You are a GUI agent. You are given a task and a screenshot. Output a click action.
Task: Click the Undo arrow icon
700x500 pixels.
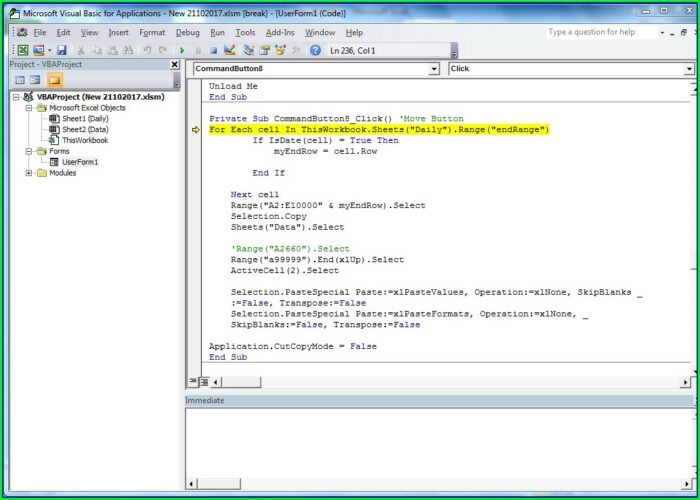pos(147,50)
